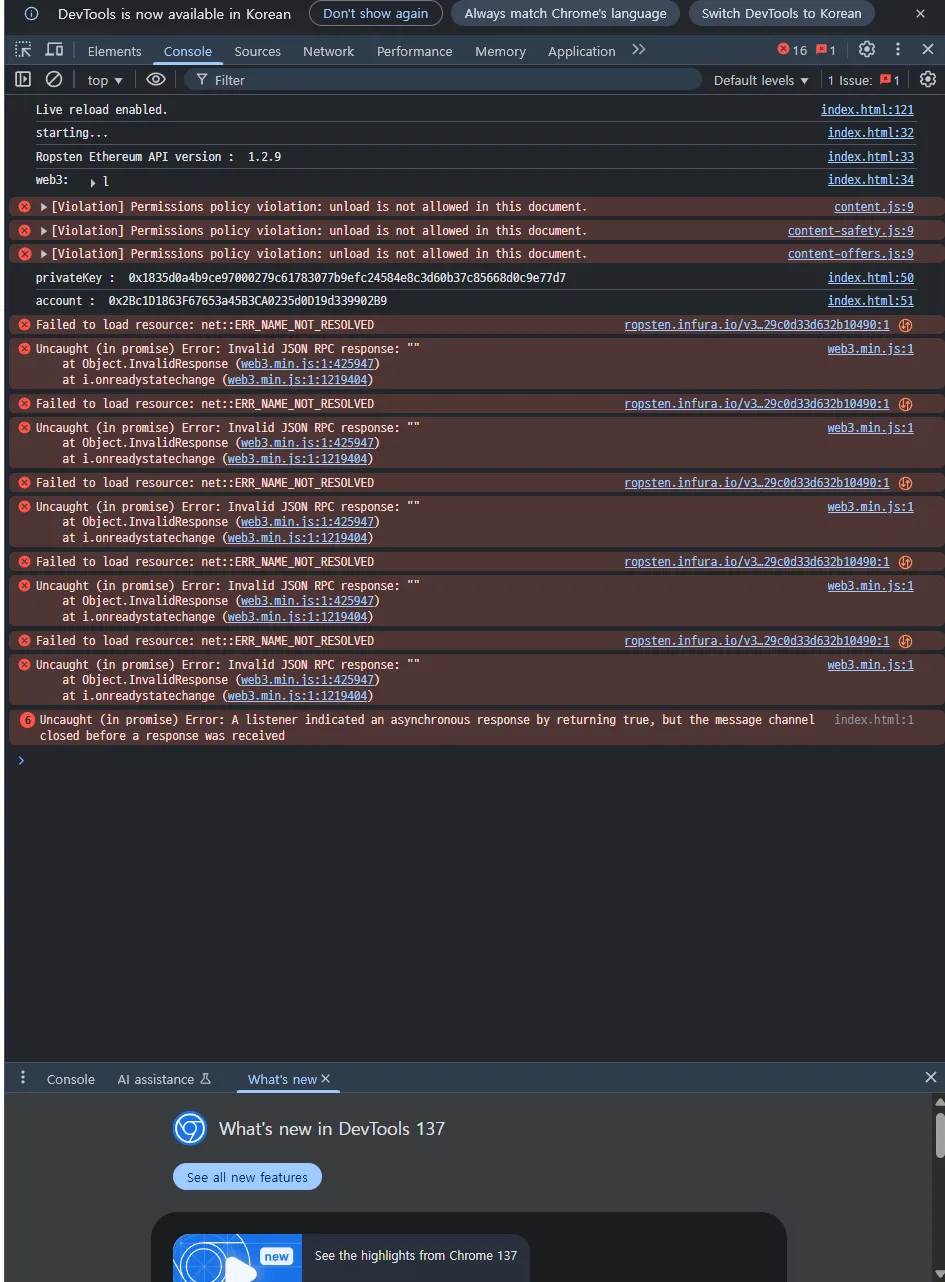The height and width of the screenshot is (1282, 945).
Task: Click the grouped error count 6 badge
Action: (27, 720)
